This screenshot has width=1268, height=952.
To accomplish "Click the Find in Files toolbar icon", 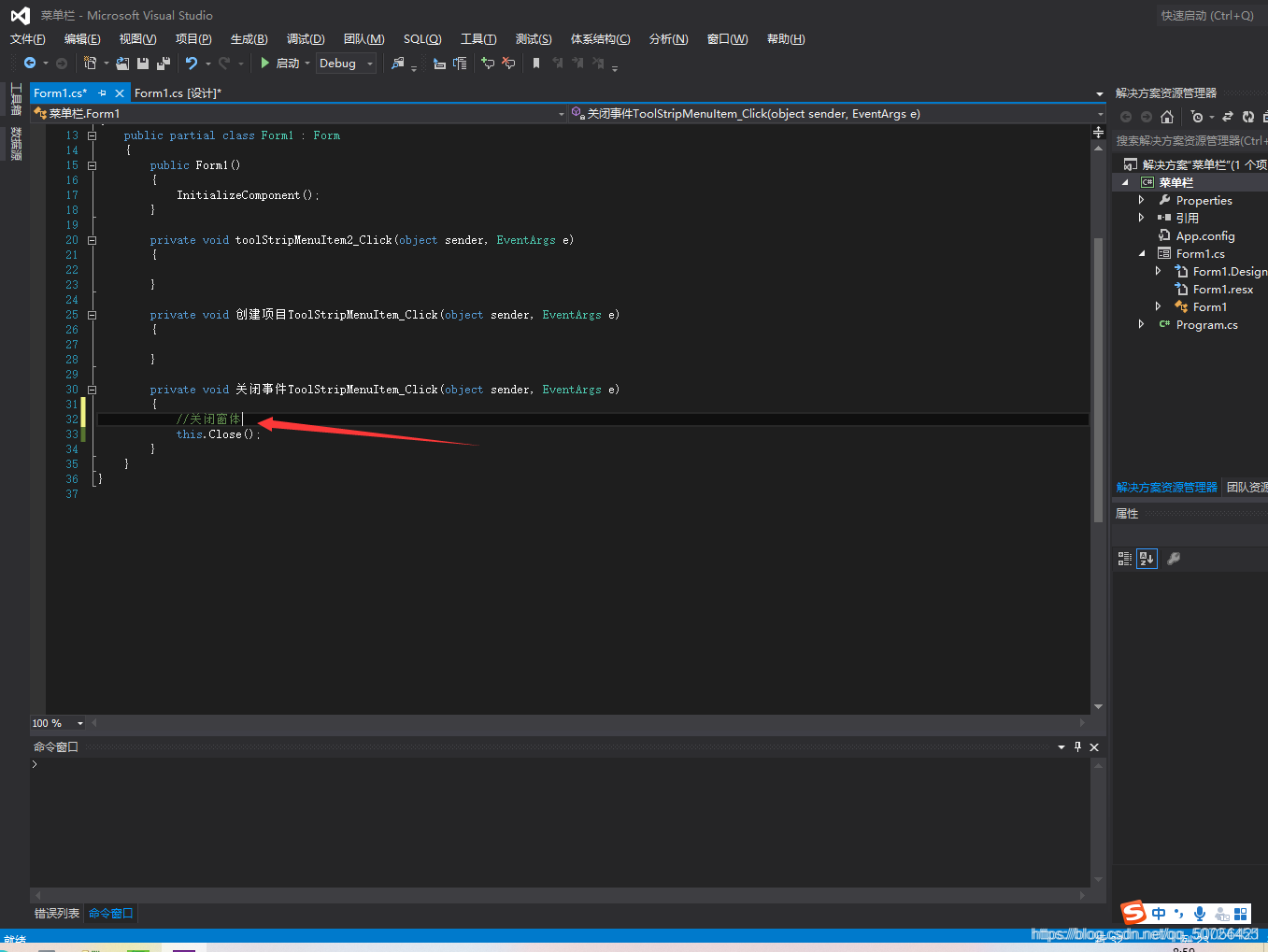I will (398, 63).
